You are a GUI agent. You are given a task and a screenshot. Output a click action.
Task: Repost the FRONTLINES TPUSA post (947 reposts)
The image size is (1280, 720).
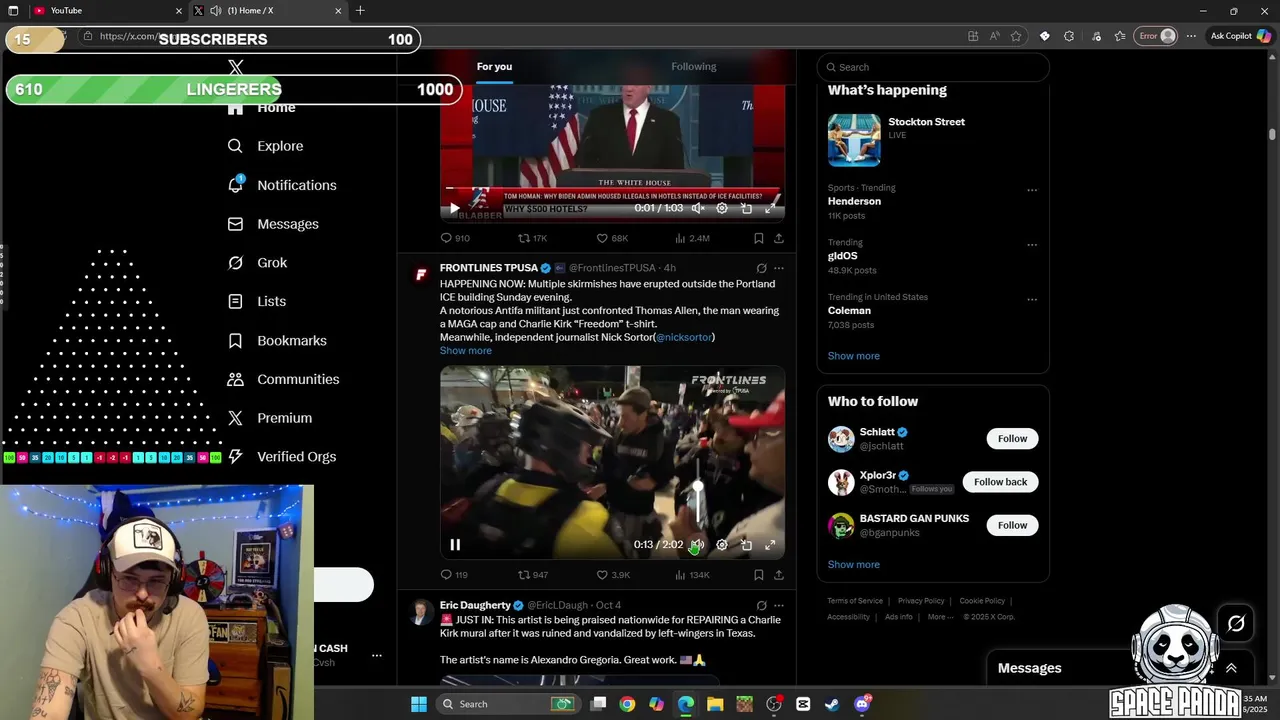(532, 575)
